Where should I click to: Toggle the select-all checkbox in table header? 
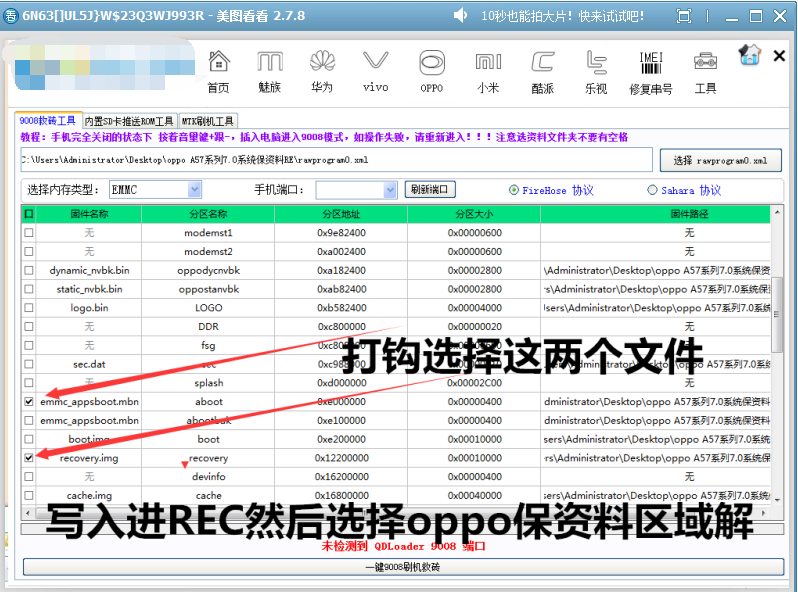click(x=29, y=214)
